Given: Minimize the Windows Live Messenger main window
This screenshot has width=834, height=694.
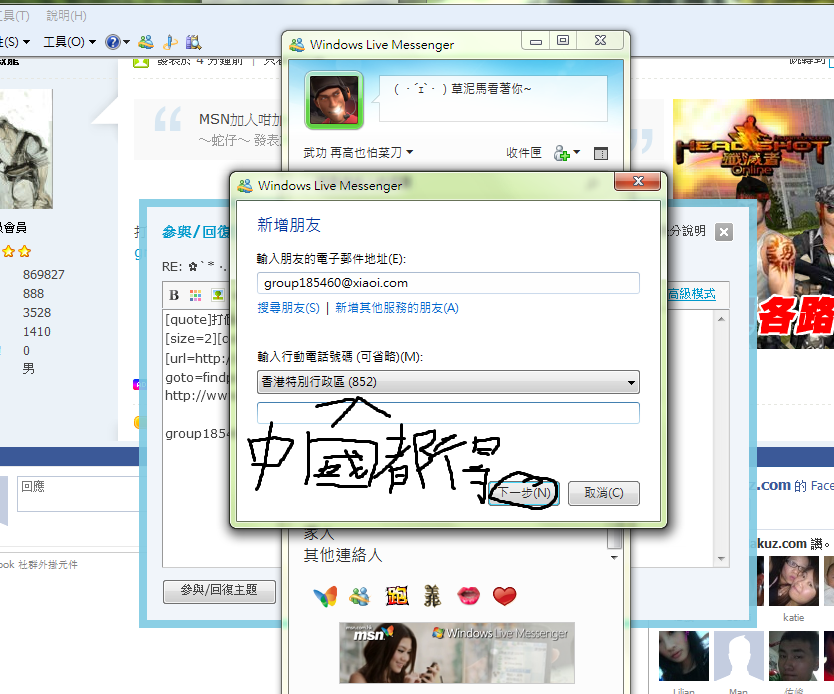Looking at the screenshot, I should coord(536,40).
